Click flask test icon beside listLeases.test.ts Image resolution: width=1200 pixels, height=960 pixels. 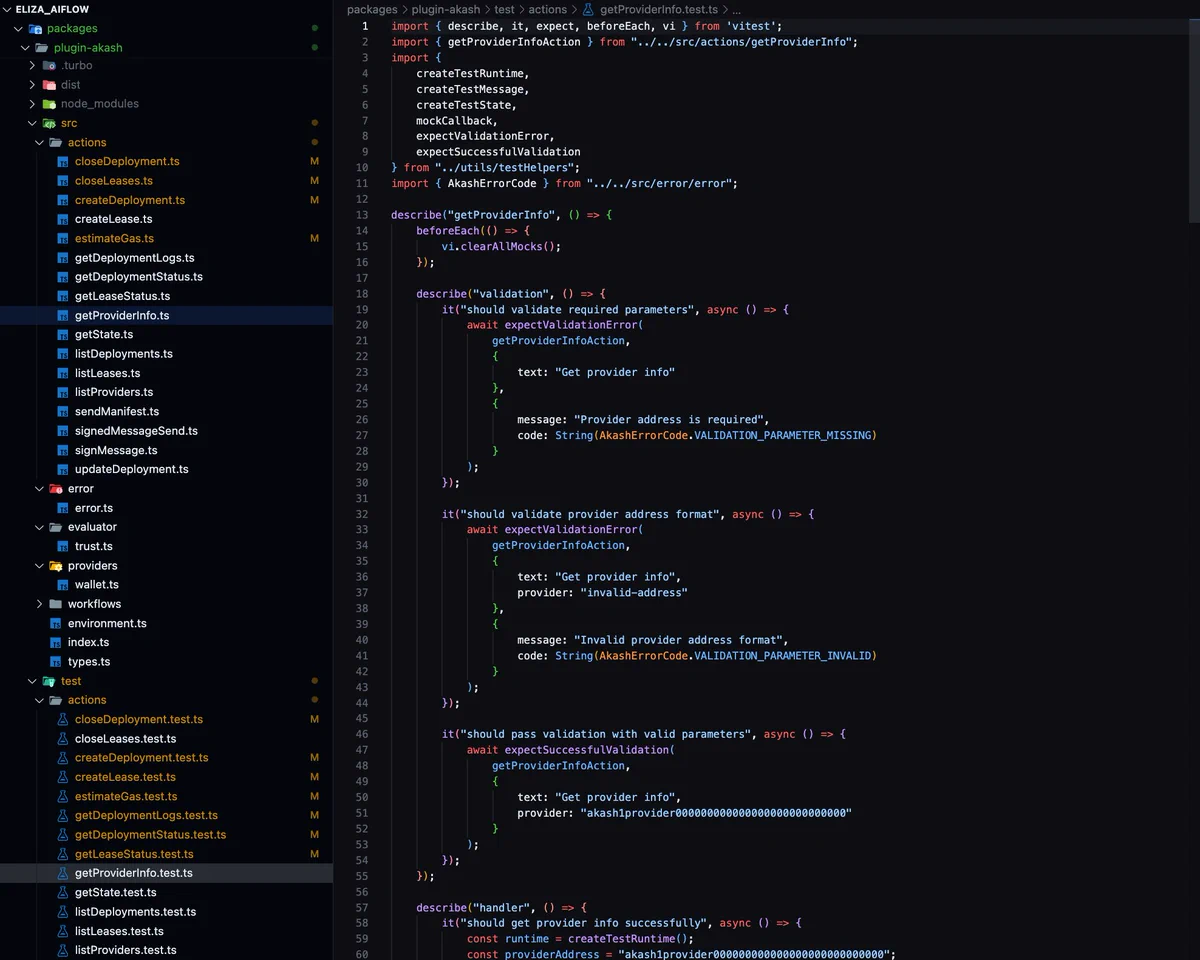point(63,931)
